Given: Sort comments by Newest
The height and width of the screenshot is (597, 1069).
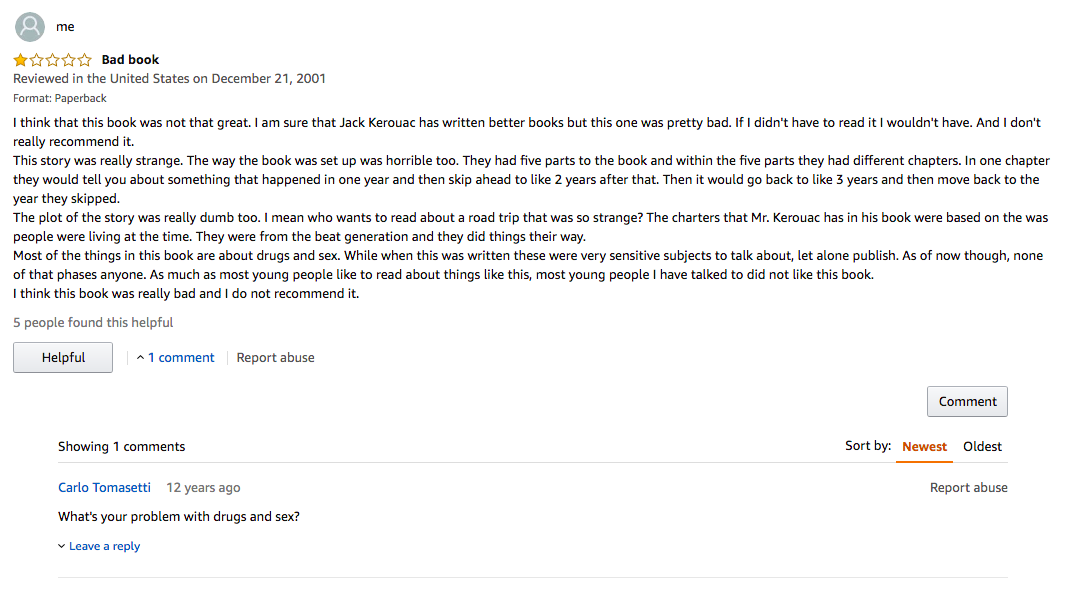Looking at the screenshot, I should 924,447.
